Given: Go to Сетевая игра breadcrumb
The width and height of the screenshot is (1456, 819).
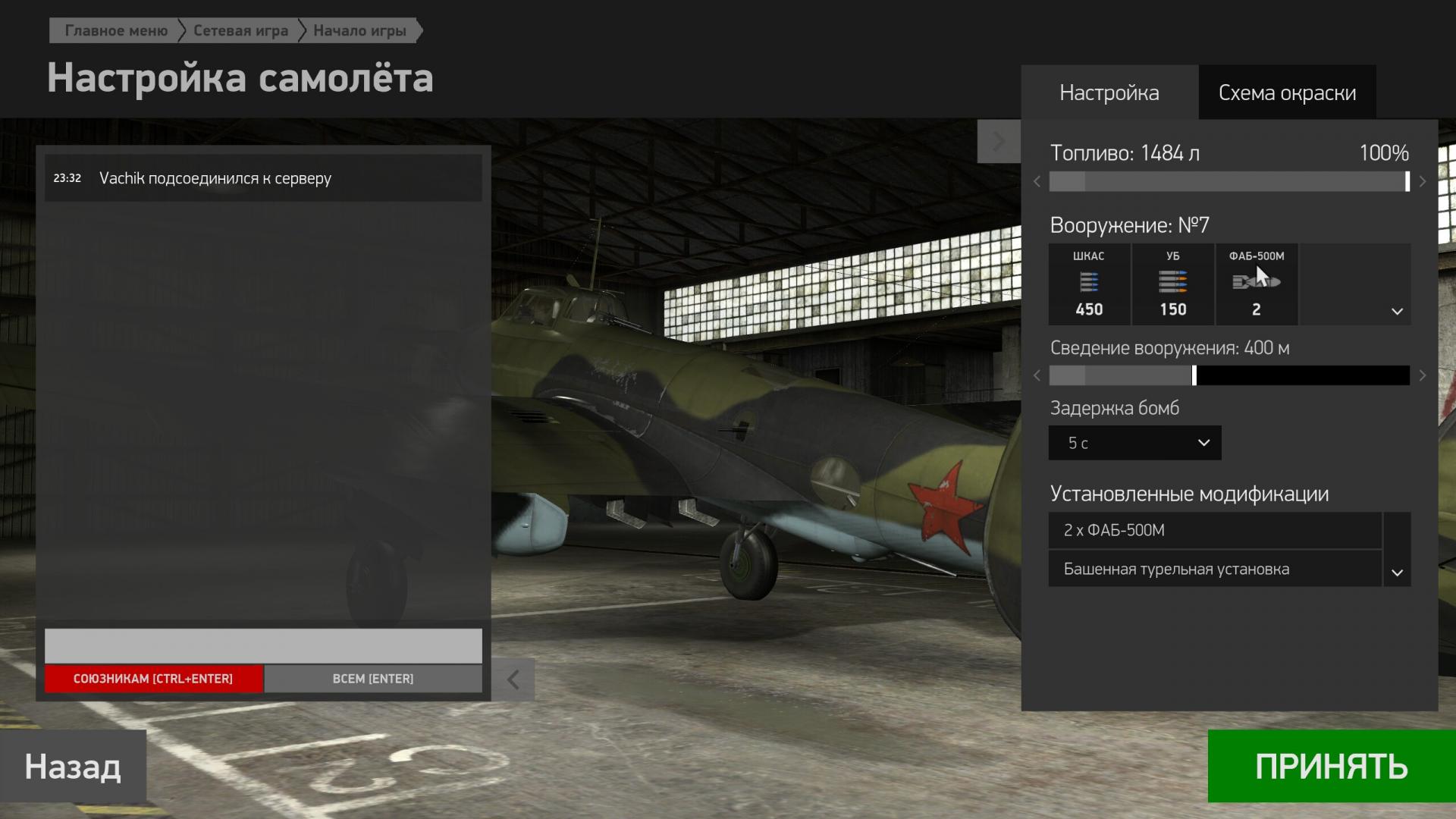Looking at the screenshot, I should click(x=240, y=30).
